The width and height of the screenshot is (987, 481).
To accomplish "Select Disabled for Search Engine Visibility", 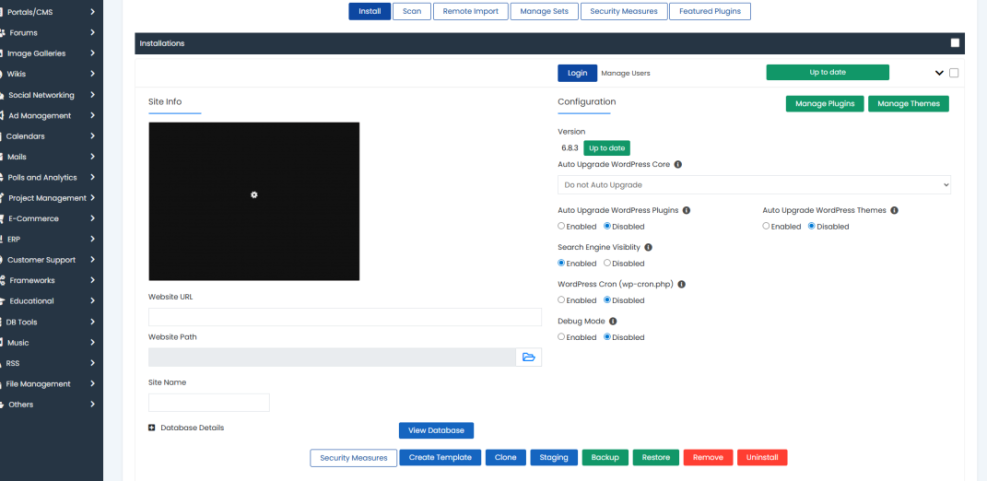I will [607, 263].
